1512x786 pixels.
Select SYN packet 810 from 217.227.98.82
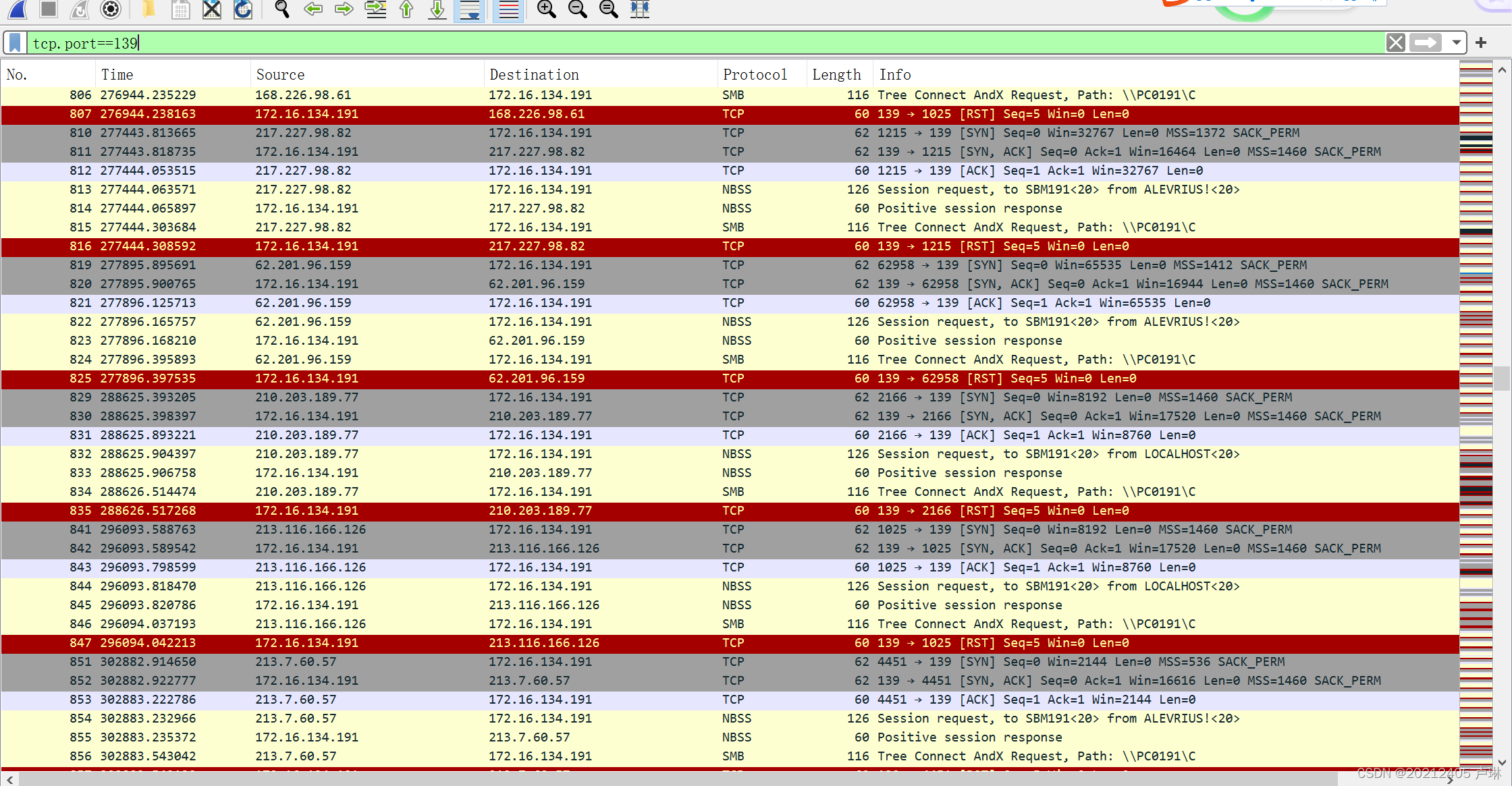click(x=730, y=133)
